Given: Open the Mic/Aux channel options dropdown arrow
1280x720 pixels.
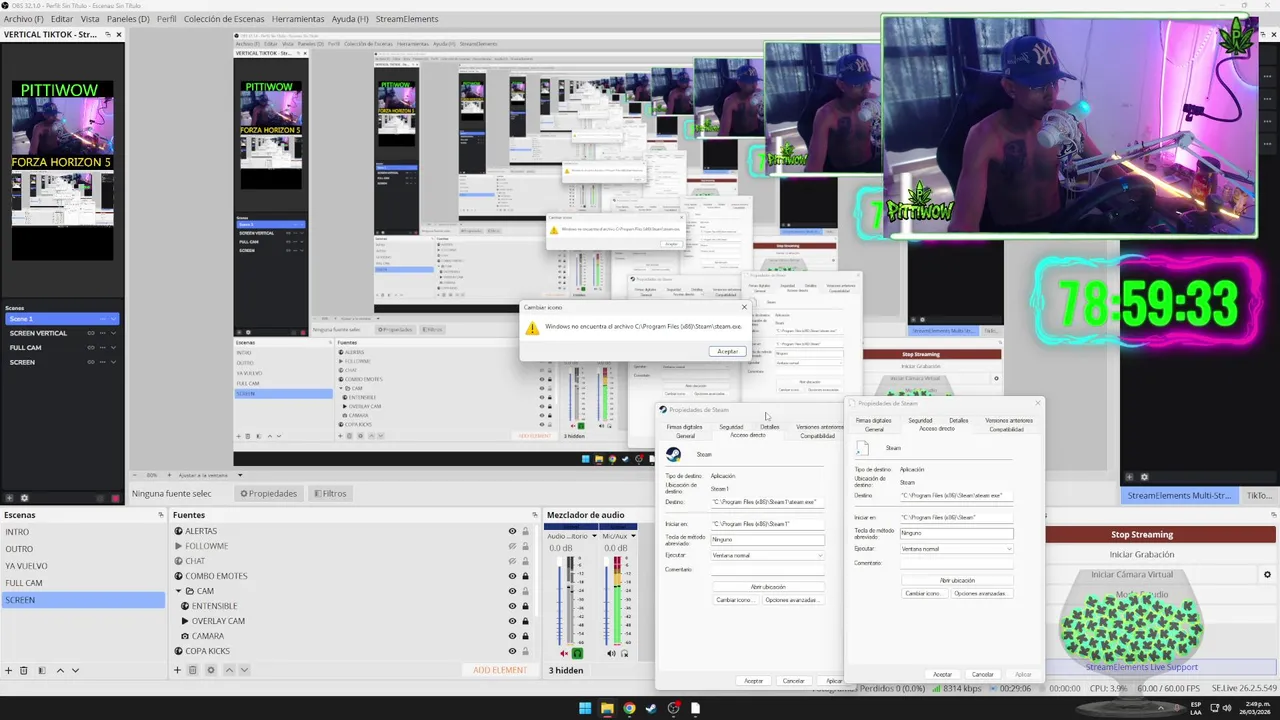Looking at the screenshot, I should pyautogui.click(x=633, y=536).
